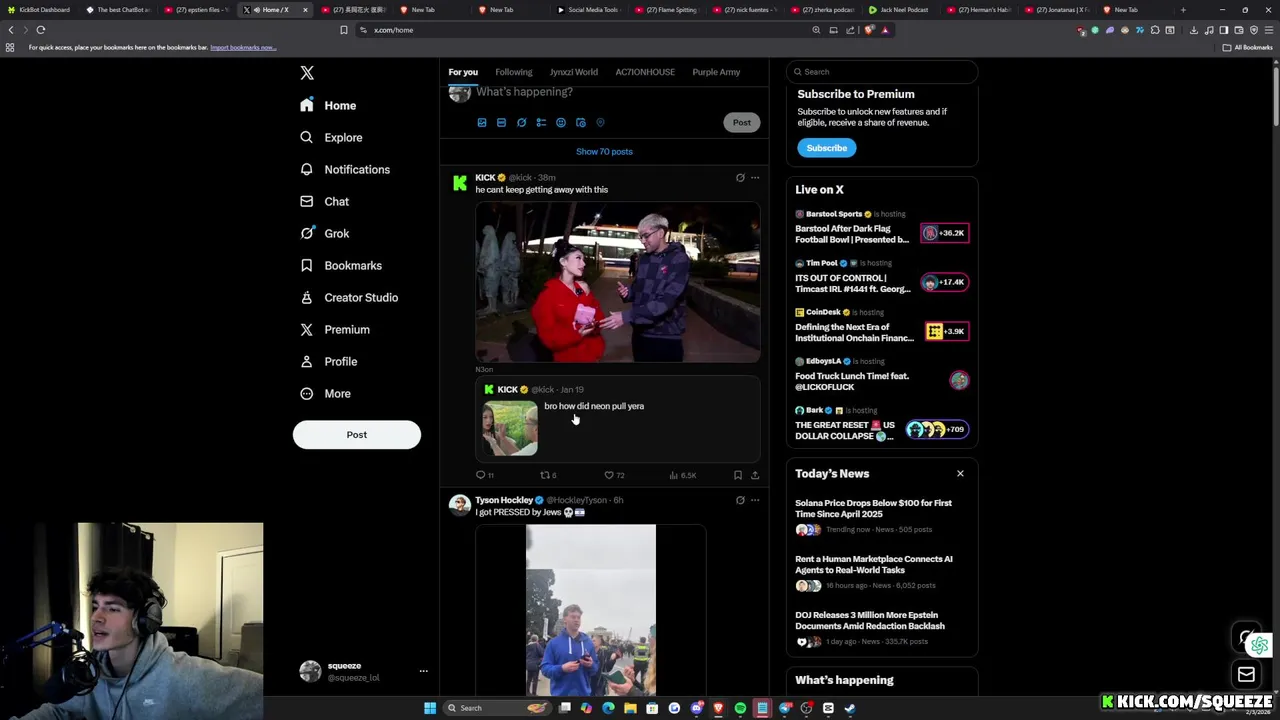Open Chat in the sidebar

click(x=325, y=201)
